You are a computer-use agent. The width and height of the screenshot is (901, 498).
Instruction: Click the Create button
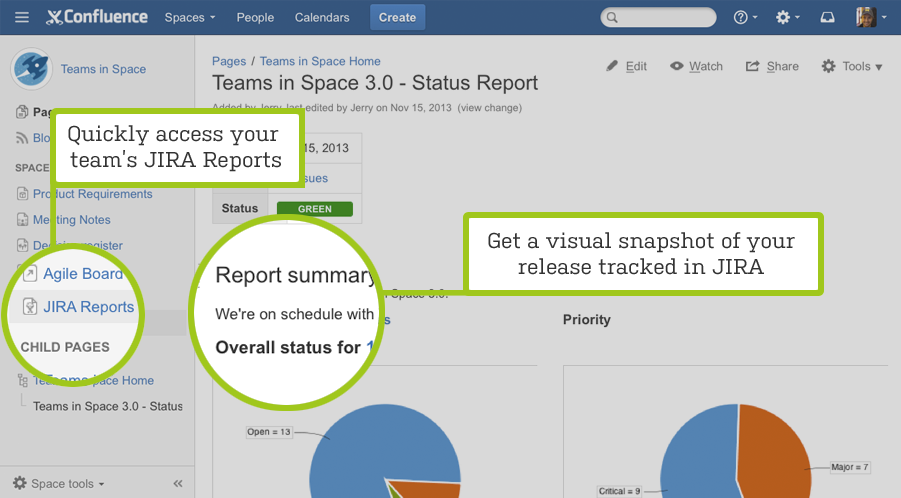point(397,17)
